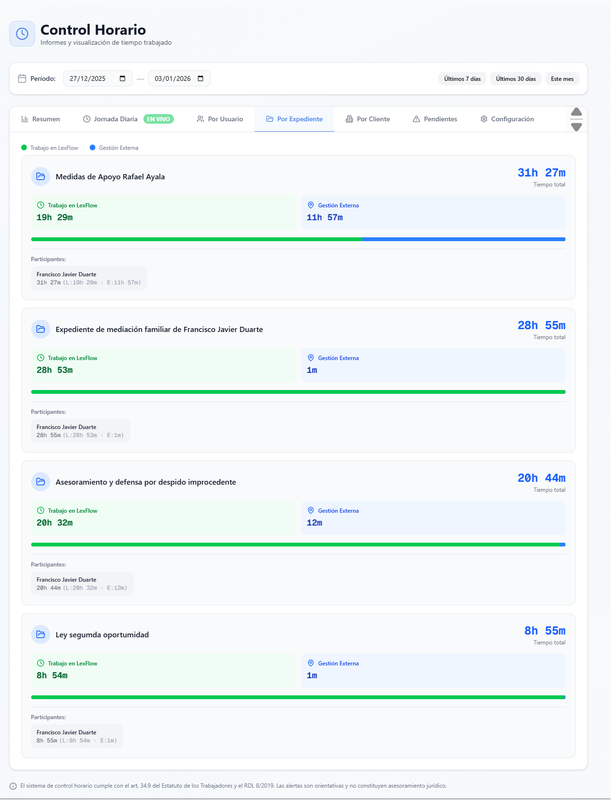Switch to the Resumen tab

point(40,119)
